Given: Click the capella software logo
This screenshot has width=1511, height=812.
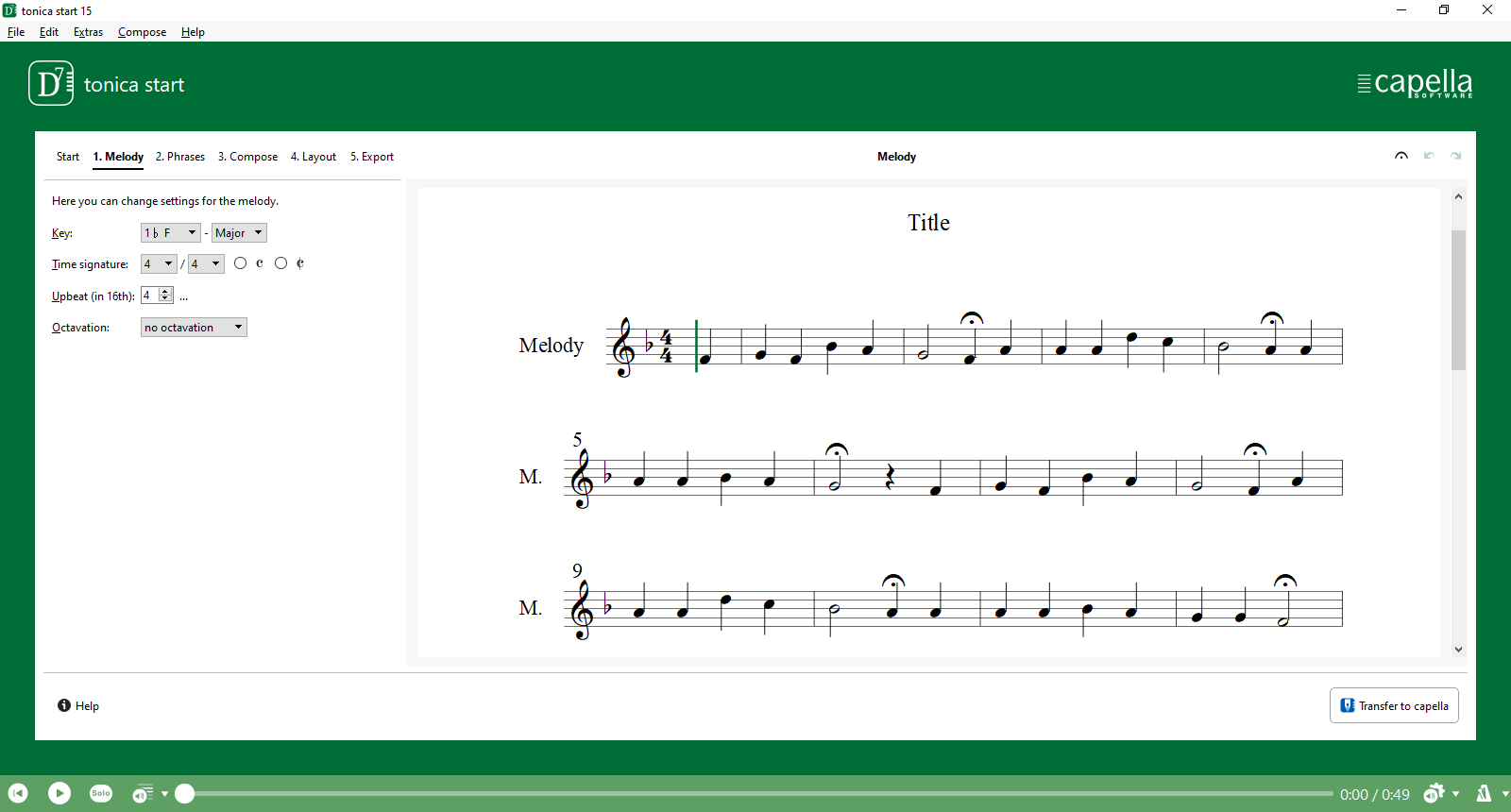Looking at the screenshot, I should click(1415, 83).
